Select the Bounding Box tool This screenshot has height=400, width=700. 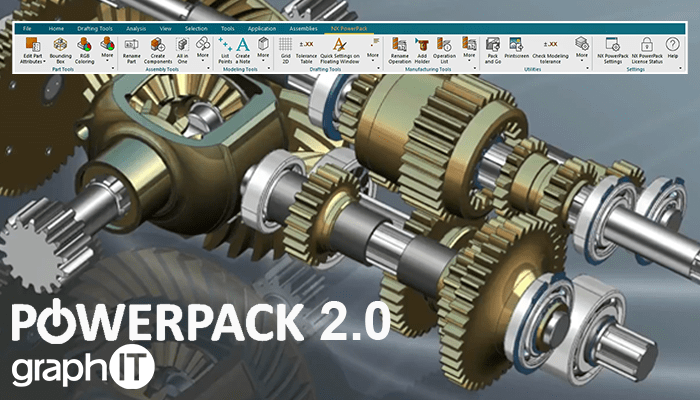pos(60,50)
